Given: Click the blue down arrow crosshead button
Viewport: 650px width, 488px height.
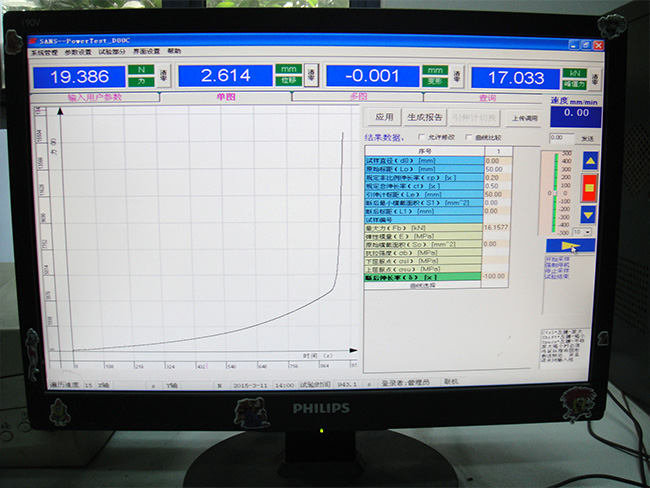Looking at the screenshot, I should point(589,213).
